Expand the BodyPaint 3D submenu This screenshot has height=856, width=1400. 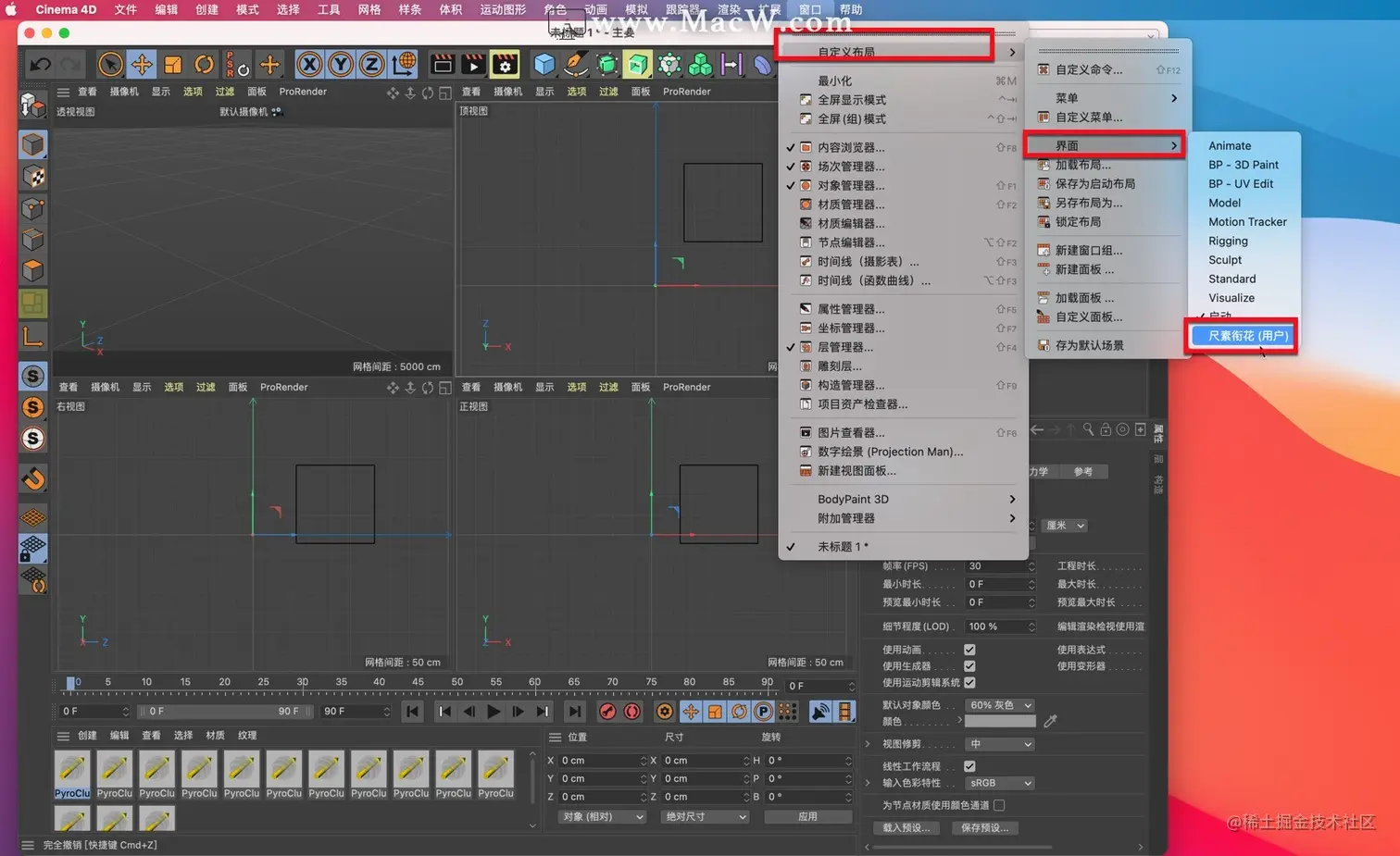903,499
